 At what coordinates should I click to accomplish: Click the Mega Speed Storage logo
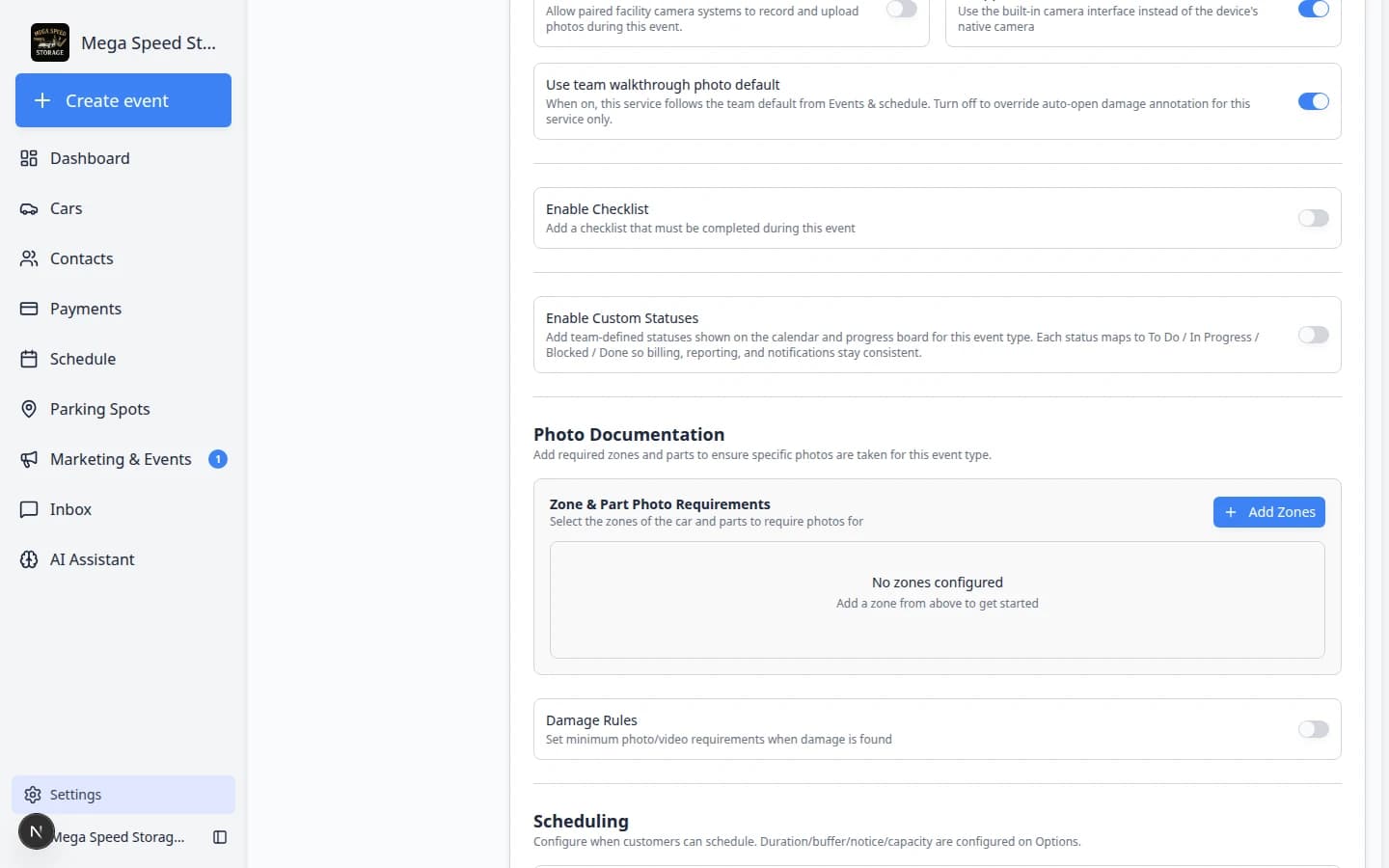(x=50, y=42)
